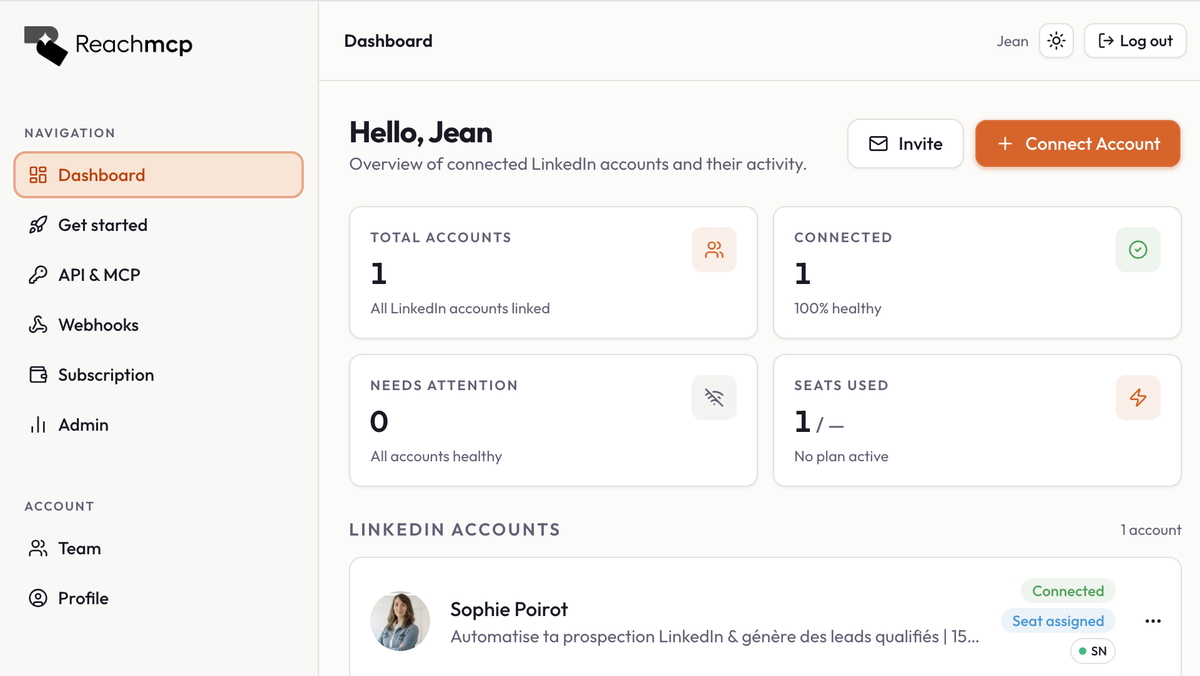
Task: Click the Connect Account button
Action: click(1078, 144)
